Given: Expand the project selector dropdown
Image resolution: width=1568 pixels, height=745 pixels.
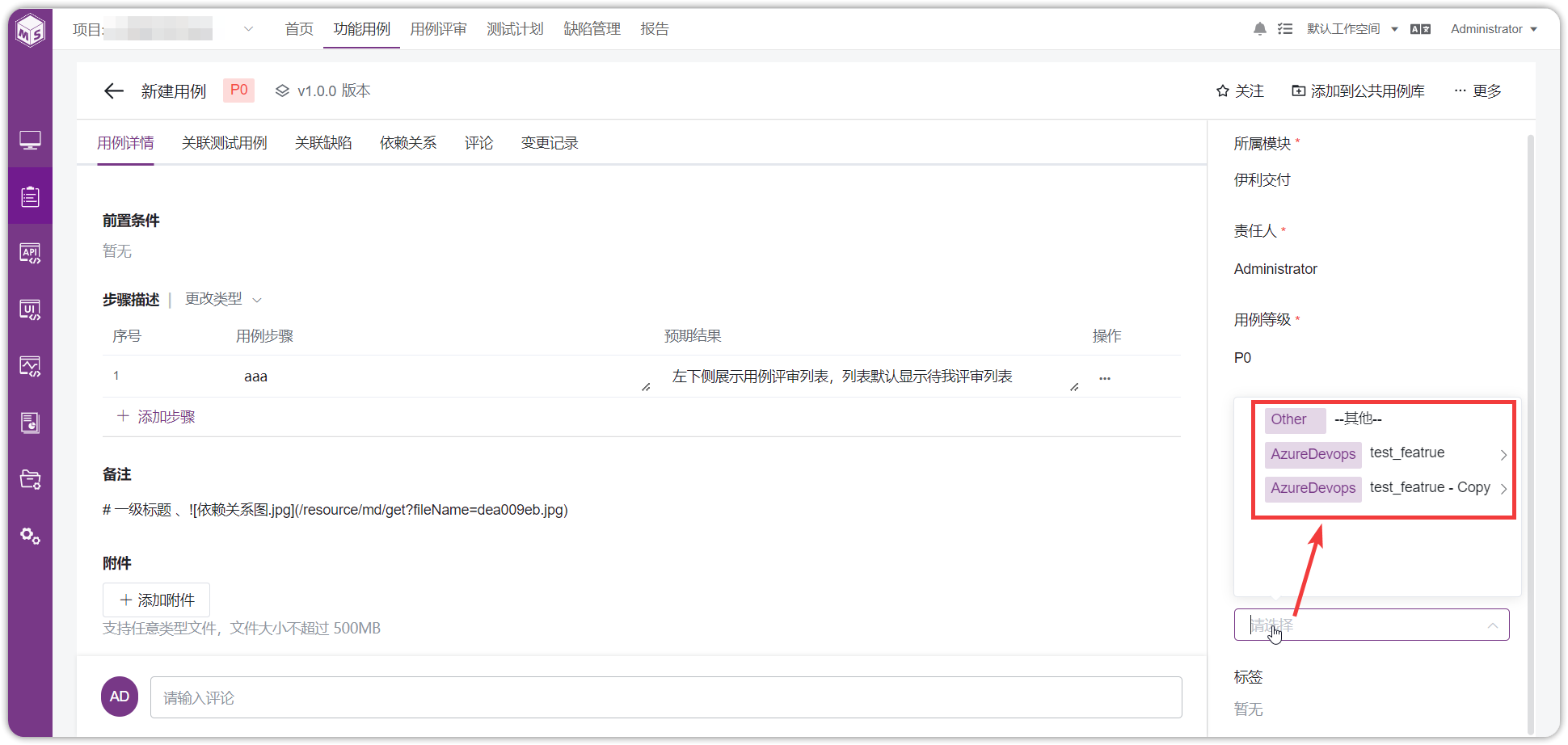Looking at the screenshot, I should point(249,29).
